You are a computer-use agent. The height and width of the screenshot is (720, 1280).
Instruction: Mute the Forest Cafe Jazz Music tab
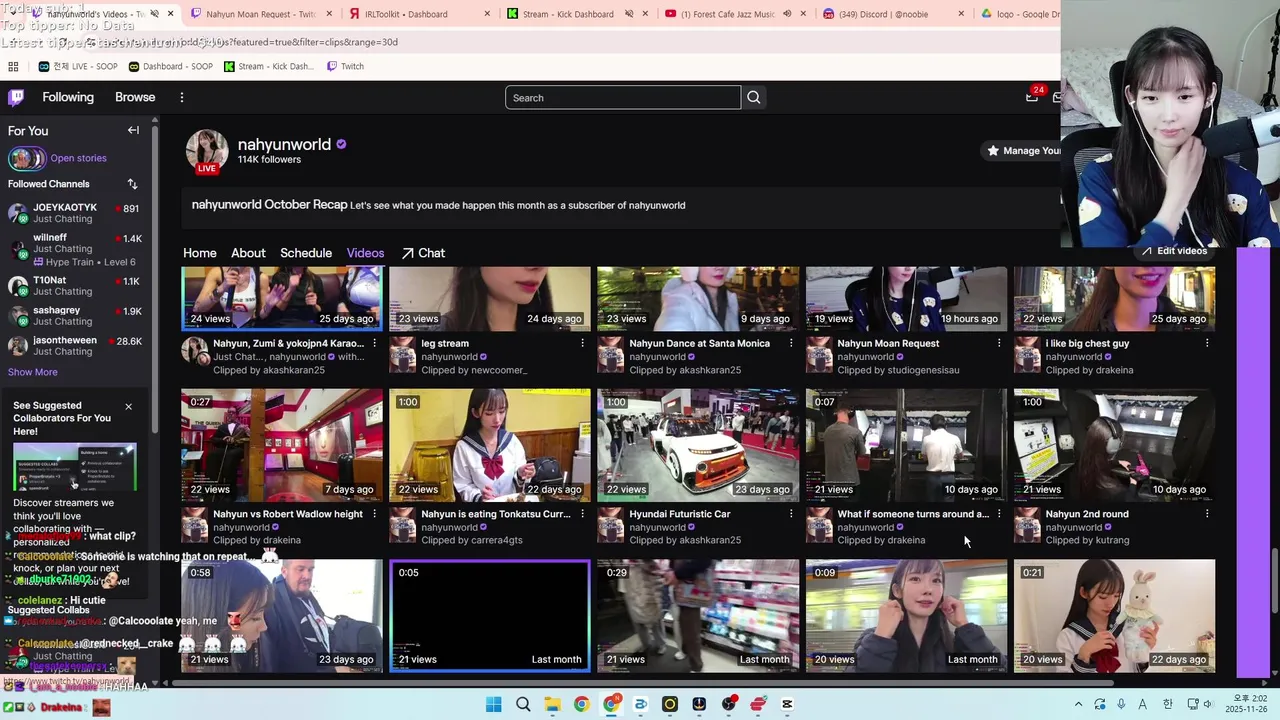click(x=787, y=14)
